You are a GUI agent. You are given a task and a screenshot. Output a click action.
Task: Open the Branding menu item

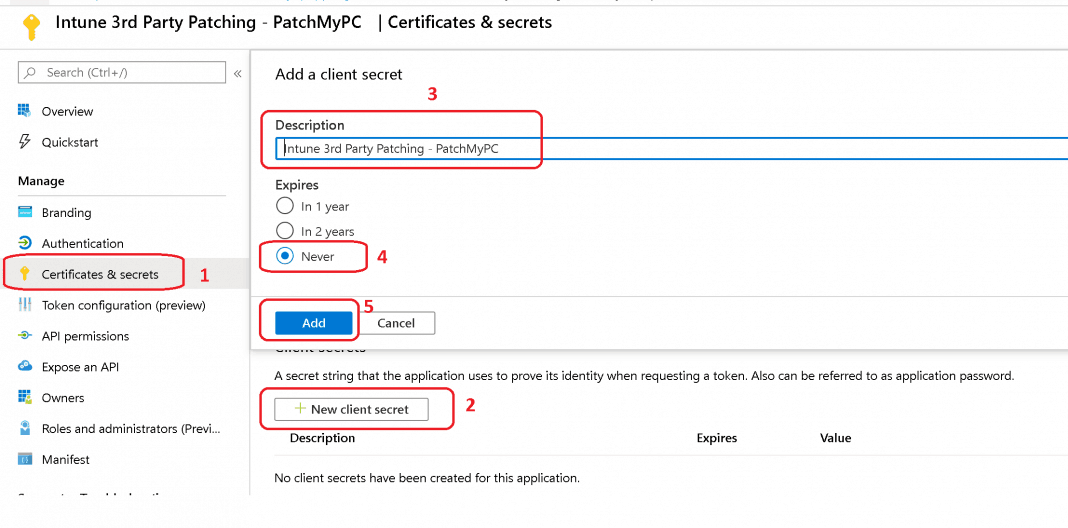pos(66,213)
